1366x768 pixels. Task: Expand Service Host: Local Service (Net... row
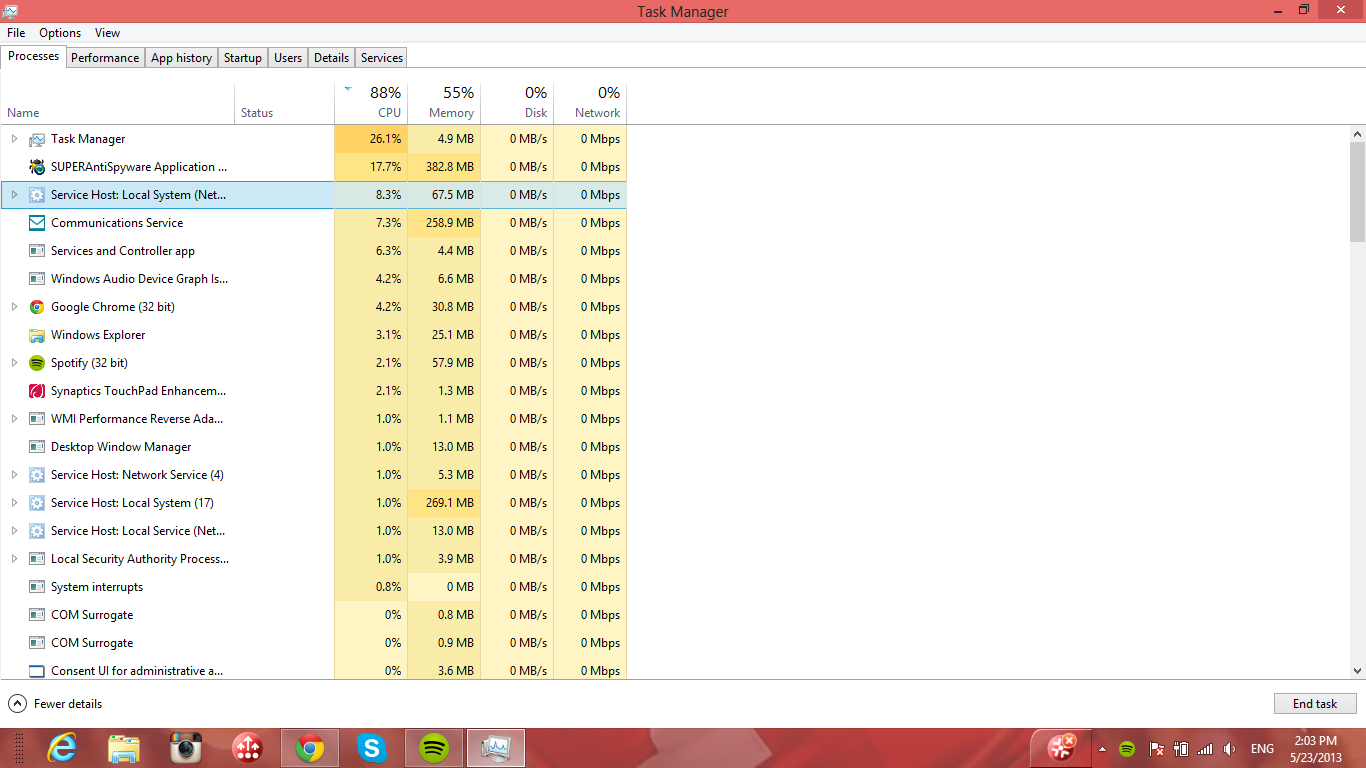pos(14,531)
